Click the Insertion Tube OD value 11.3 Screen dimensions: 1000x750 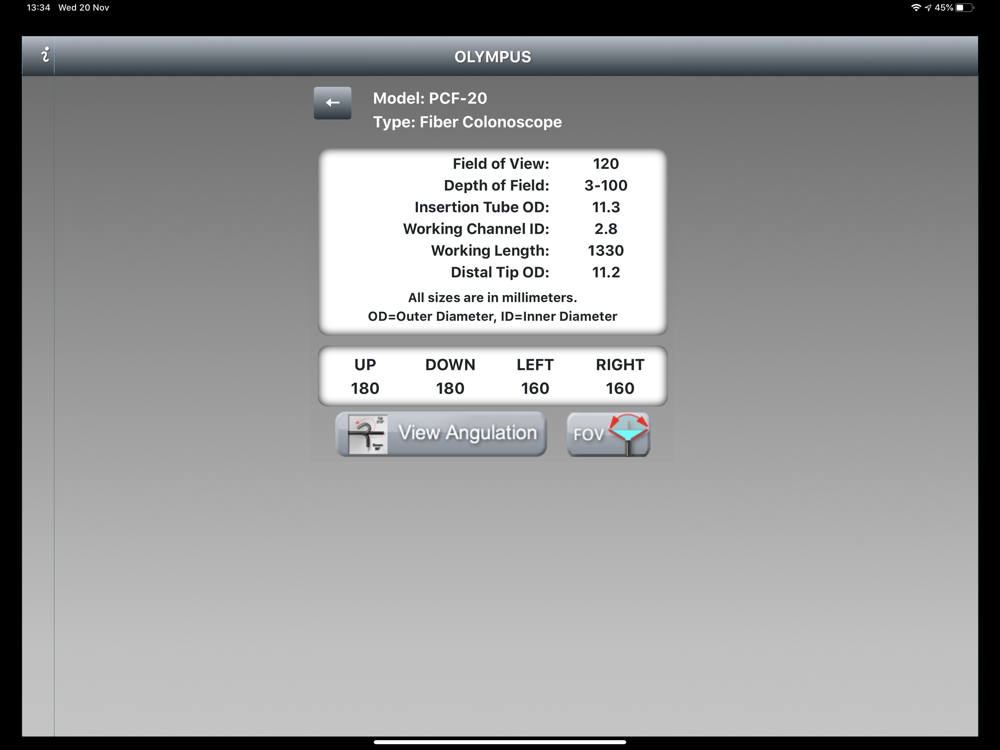pos(606,207)
